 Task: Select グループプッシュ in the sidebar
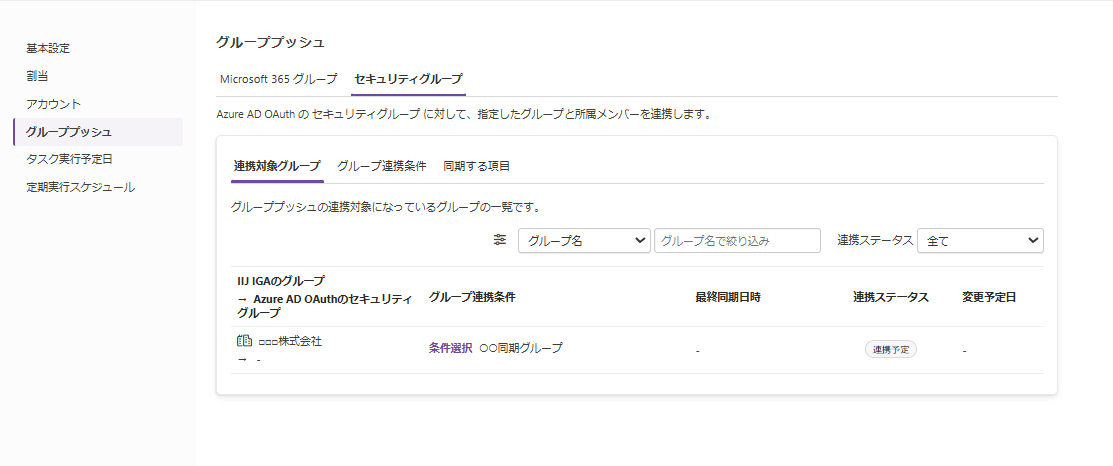click(x=69, y=132)
